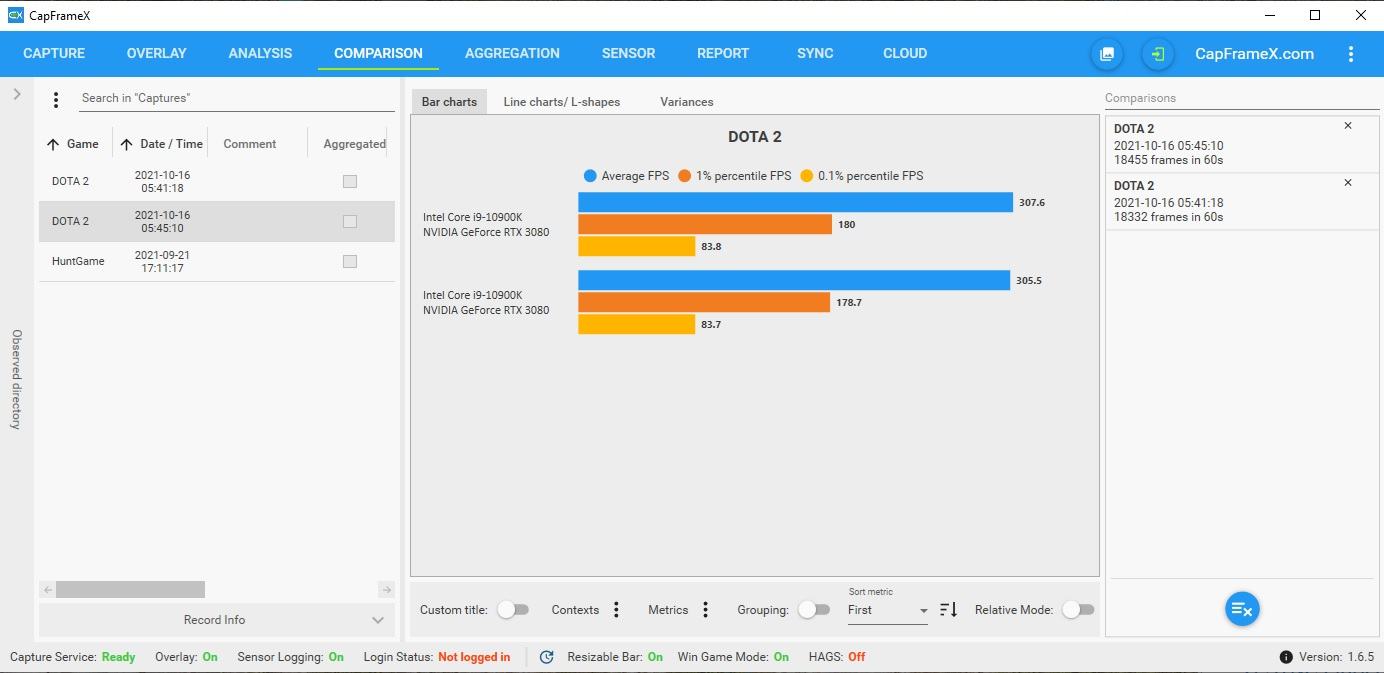Click the CapFrameX app logo icon
This screenshot has width=1384, height=673.
tap(15, 15)
